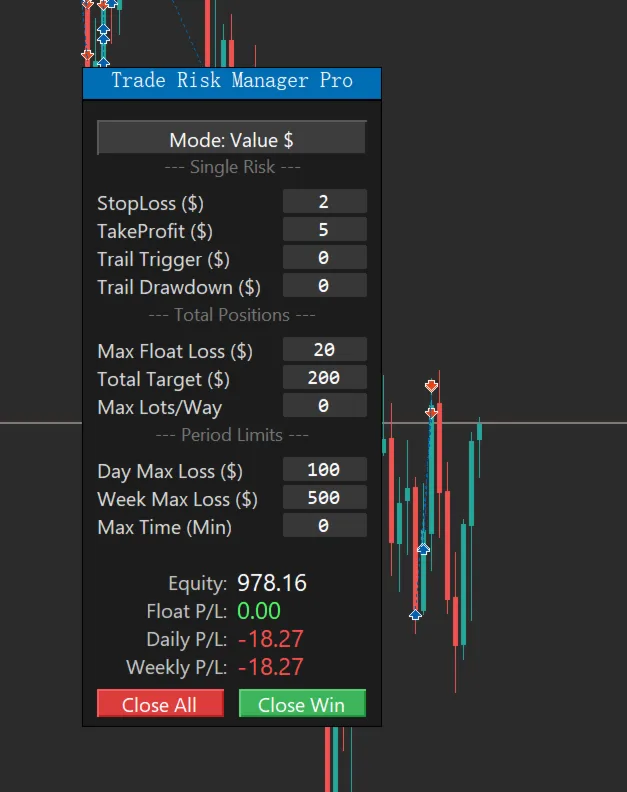Click the Trail Drawdown ($) label
Screen dimensions: 627x792
pyautogui.click(x=179, y=287)
